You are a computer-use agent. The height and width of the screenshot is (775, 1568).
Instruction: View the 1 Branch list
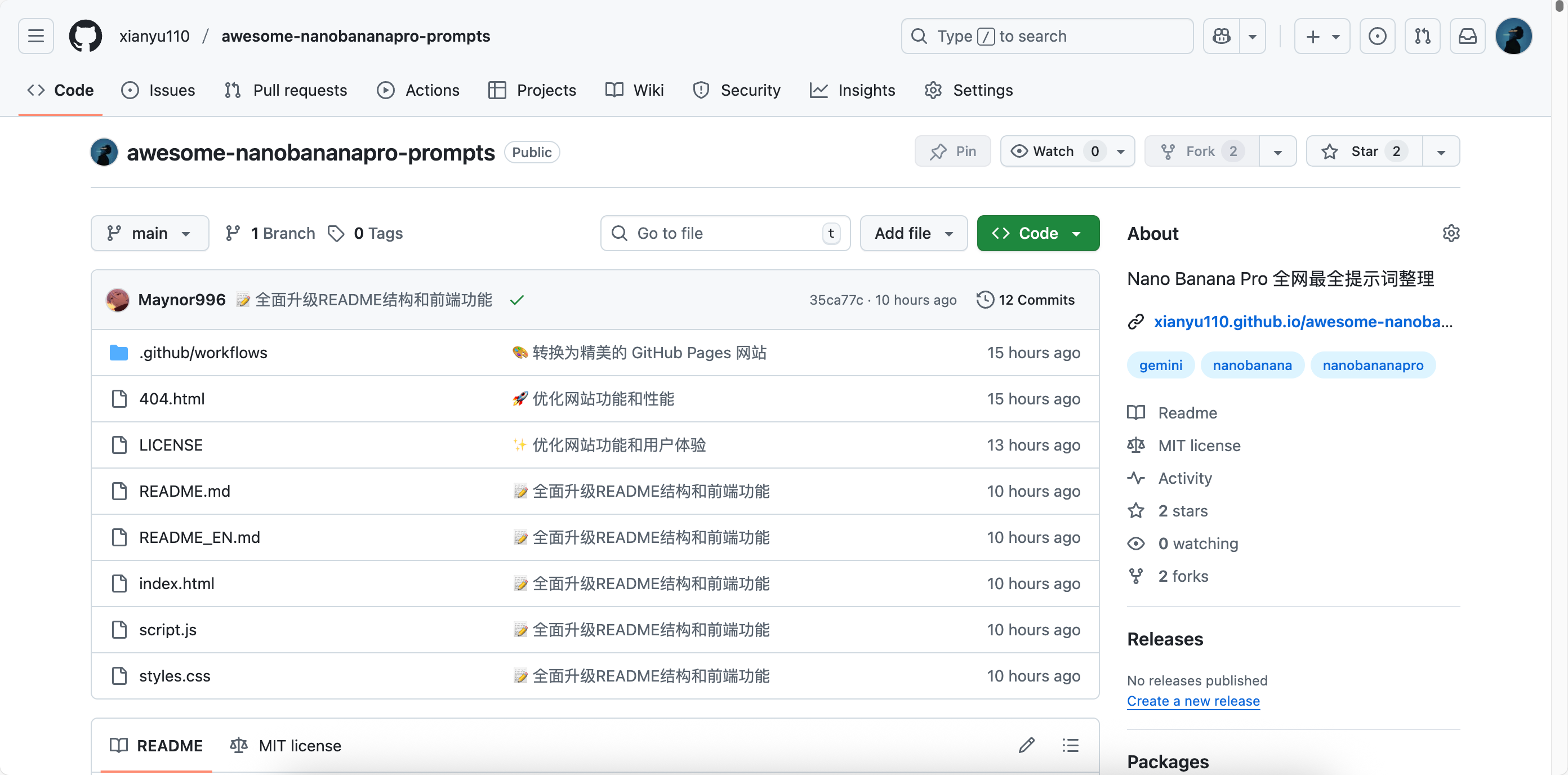coord(270,233)
